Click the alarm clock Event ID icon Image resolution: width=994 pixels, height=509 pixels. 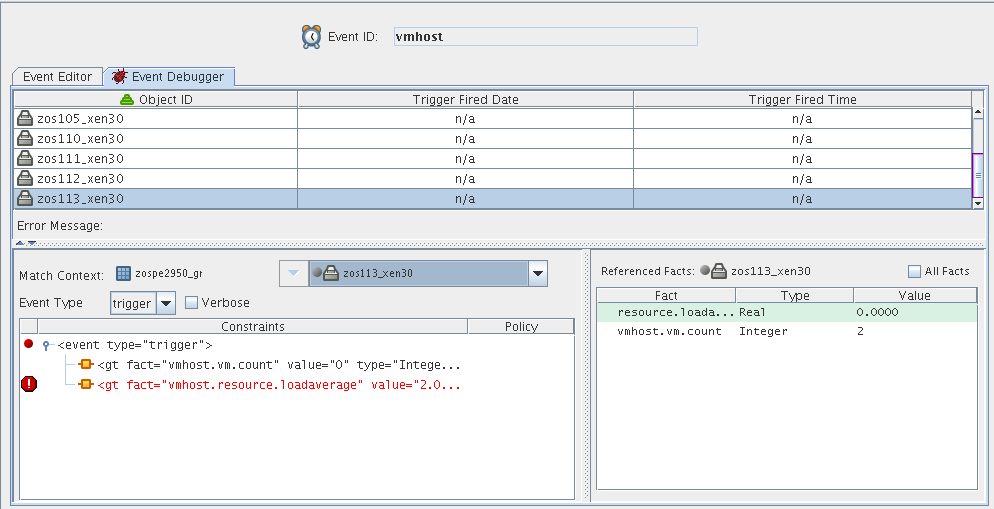312,37
